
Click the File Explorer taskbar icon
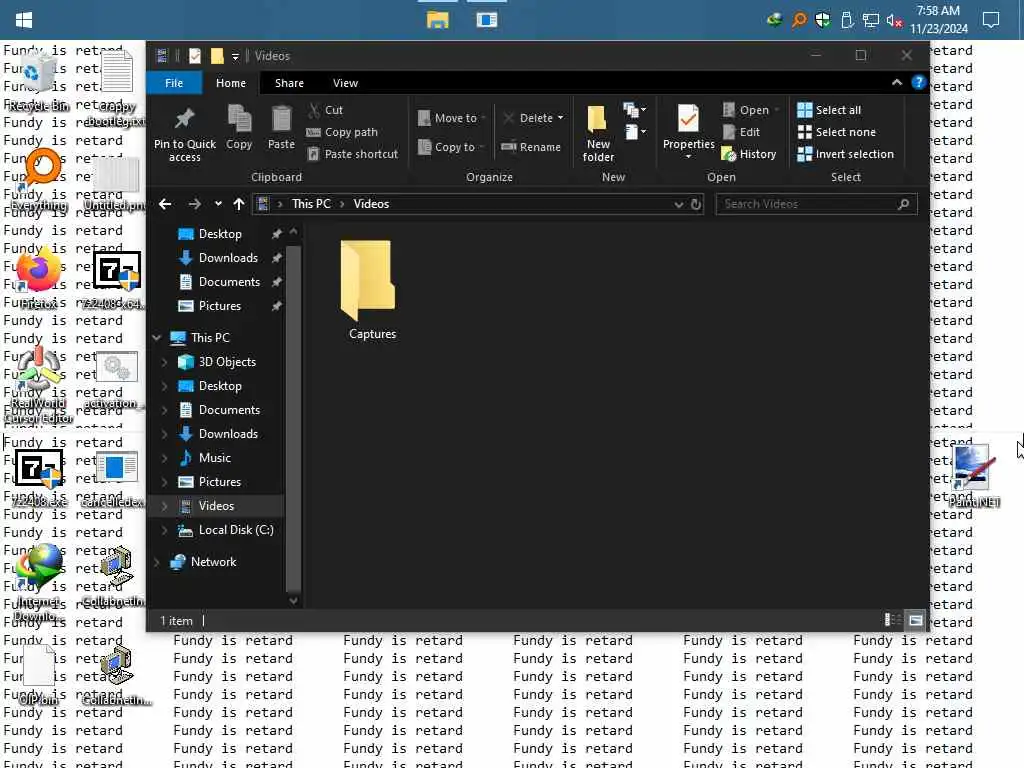point(437,20)
